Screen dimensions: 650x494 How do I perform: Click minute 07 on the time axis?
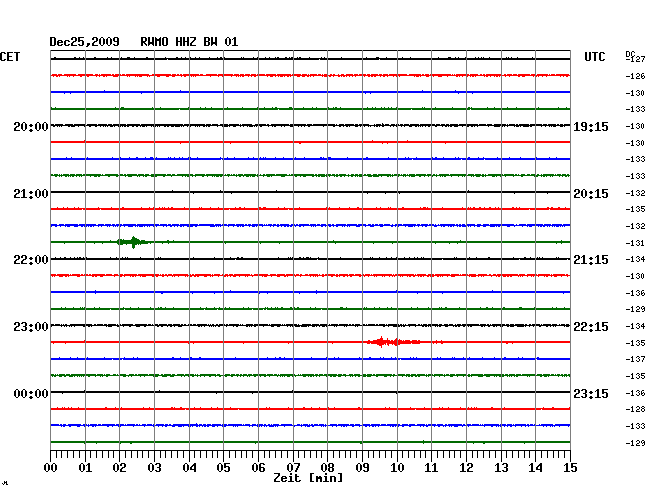(293, 468)
